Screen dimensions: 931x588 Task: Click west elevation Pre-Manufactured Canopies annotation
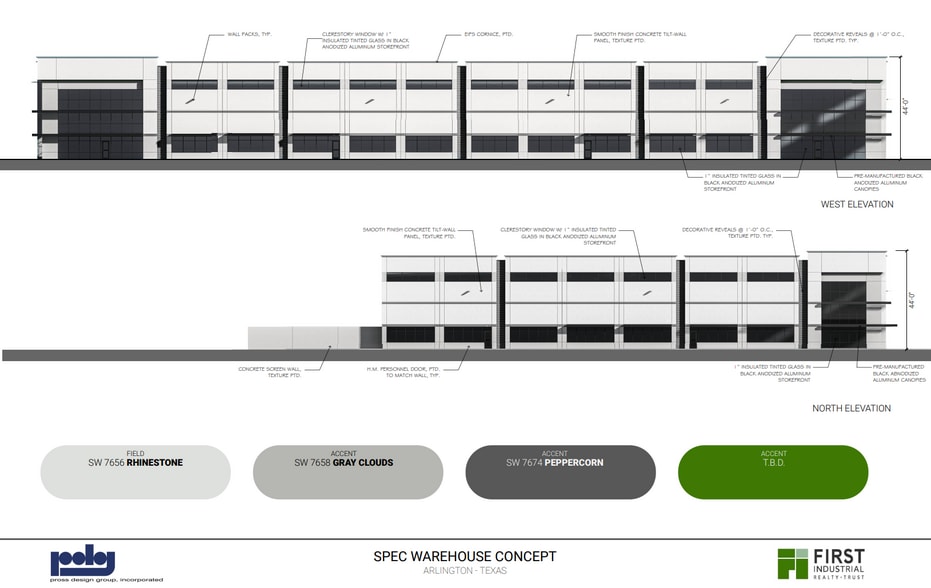coord(880,183)
